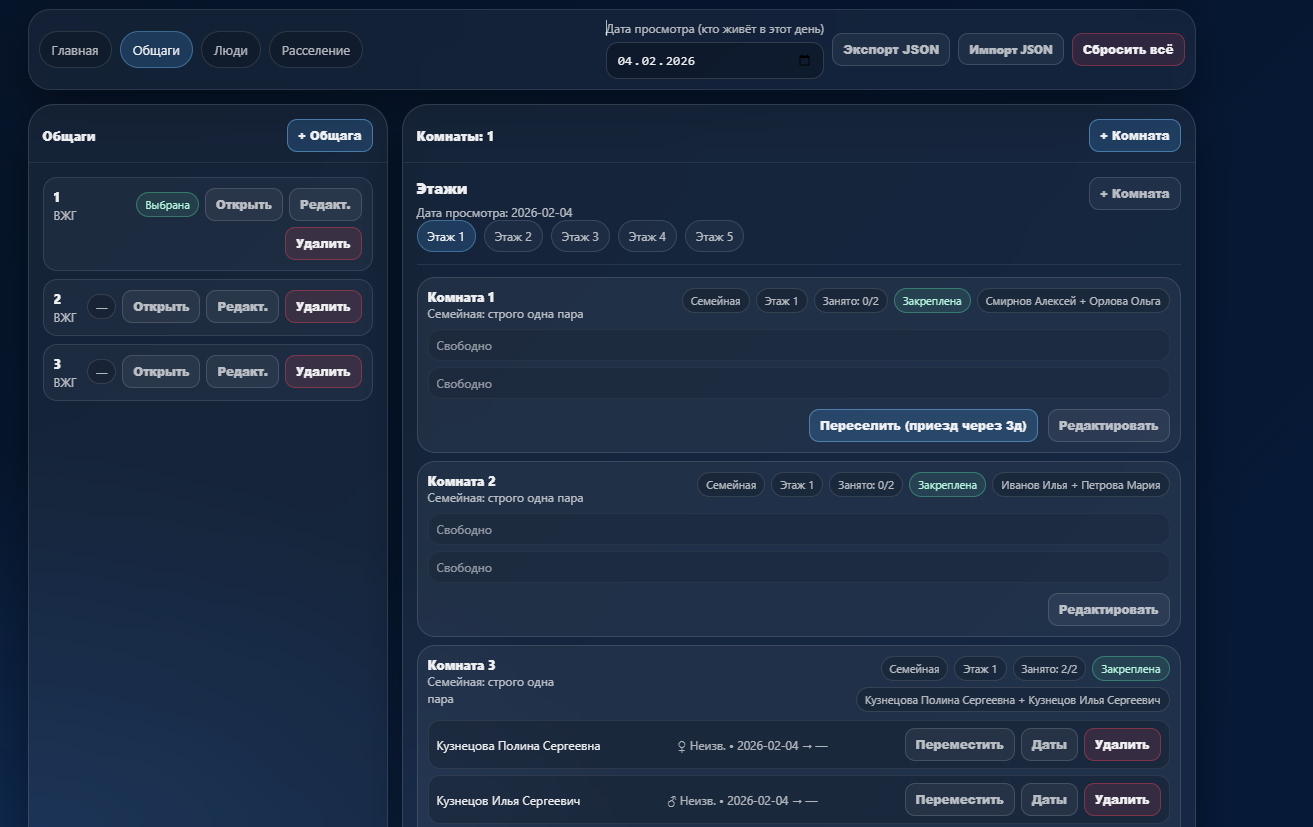The image size is (1313, 827).
Task: Open the "Расселение" tab
Action: pos(315,50)
